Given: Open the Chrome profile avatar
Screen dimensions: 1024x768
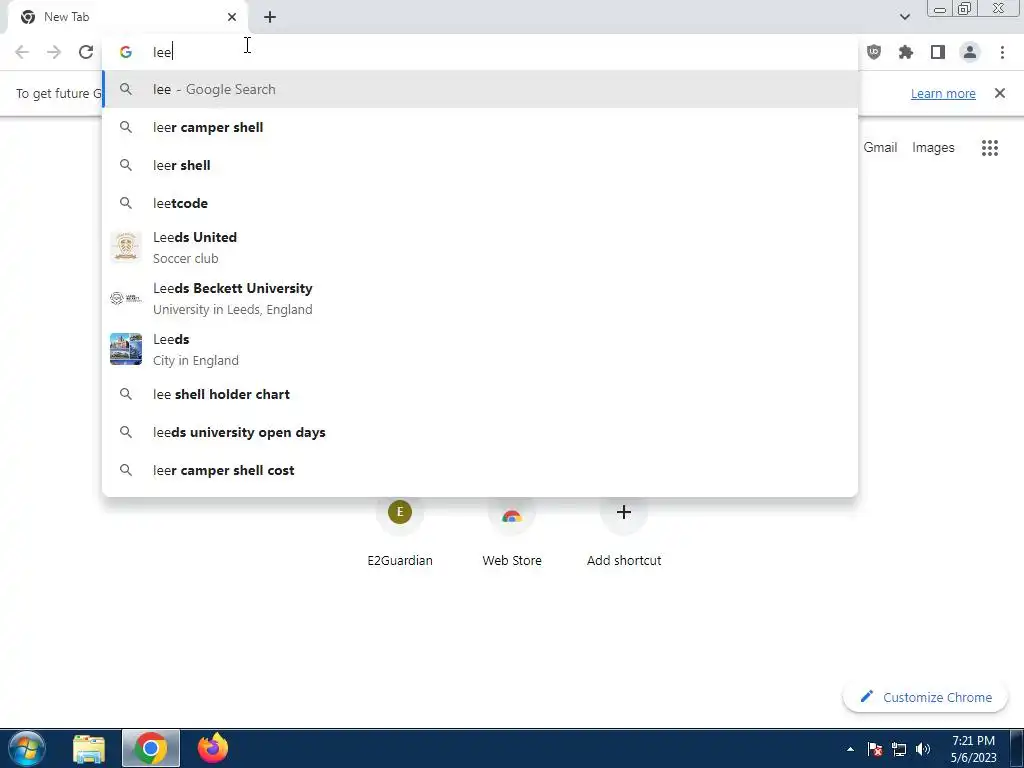Looking at the screenshot, I should pyautogui.click(x=970, y=52).
